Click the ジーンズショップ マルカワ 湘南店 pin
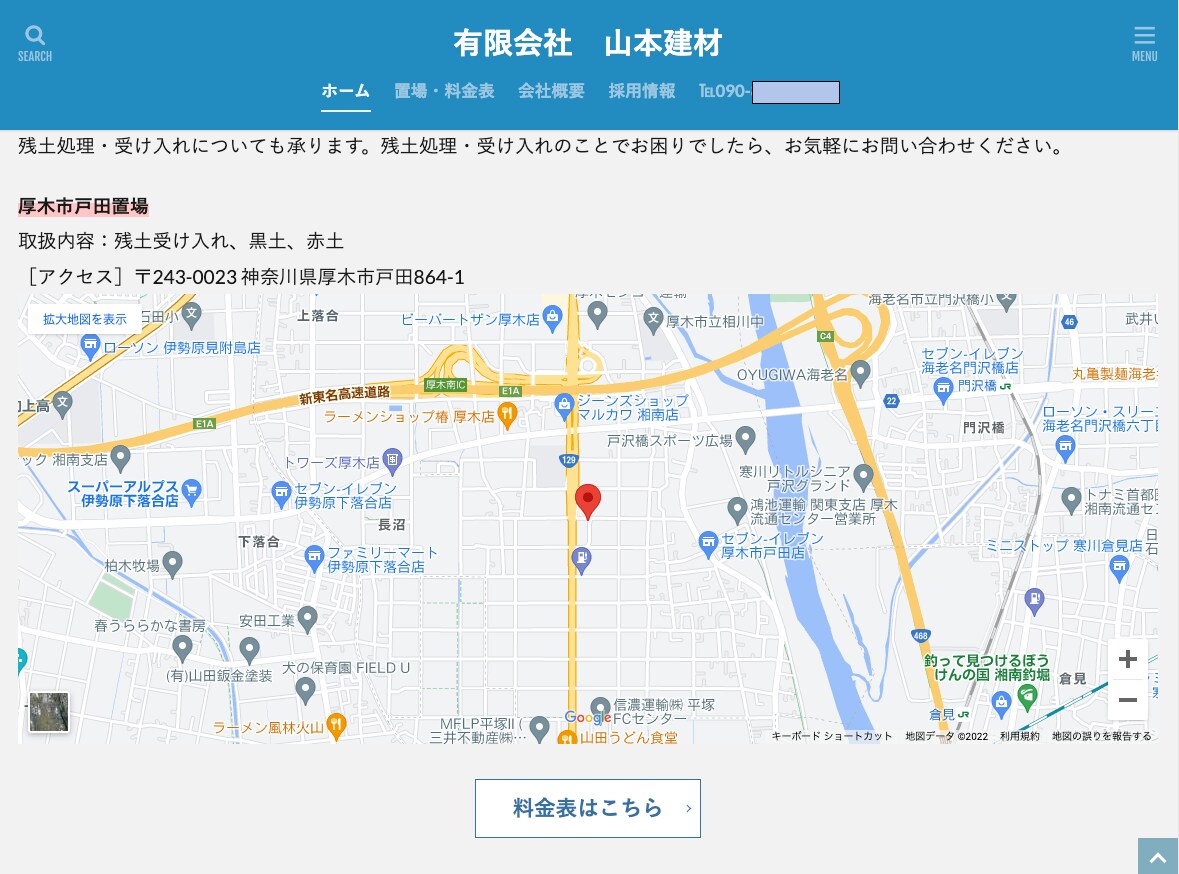This screenshot has height=874, width=1179. point(565,406)
